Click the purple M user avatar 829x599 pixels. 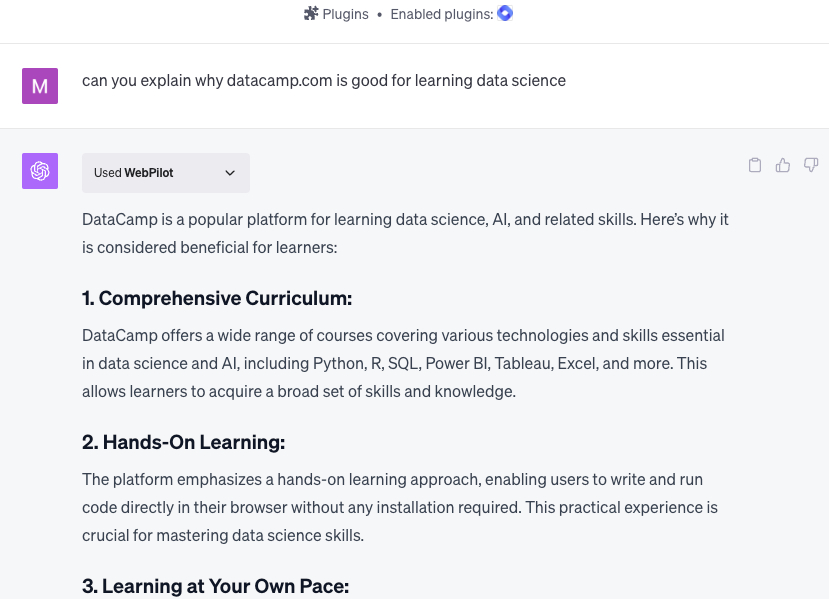tap(40, 86)
